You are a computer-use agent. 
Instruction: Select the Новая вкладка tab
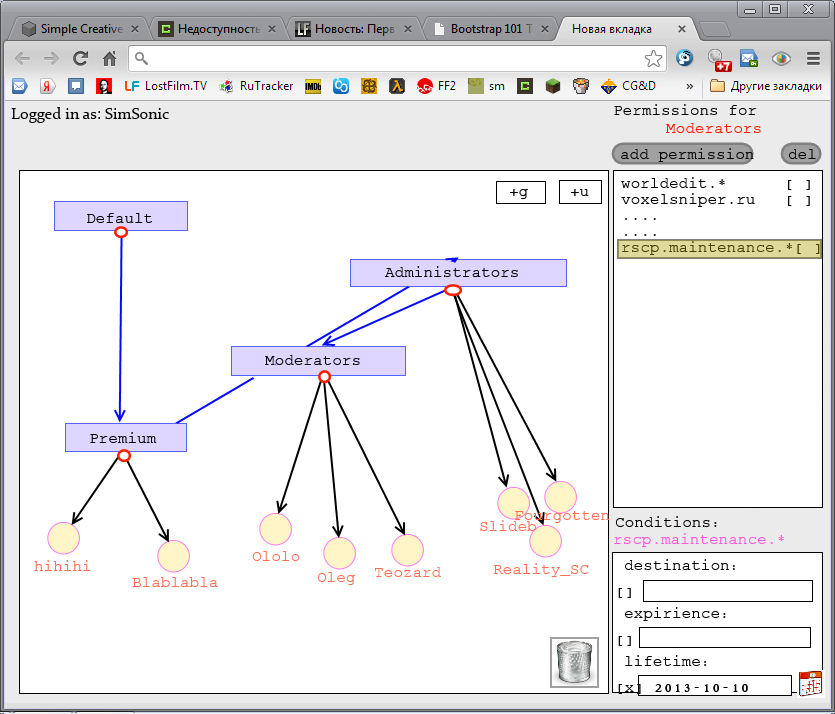pos(627,29)
